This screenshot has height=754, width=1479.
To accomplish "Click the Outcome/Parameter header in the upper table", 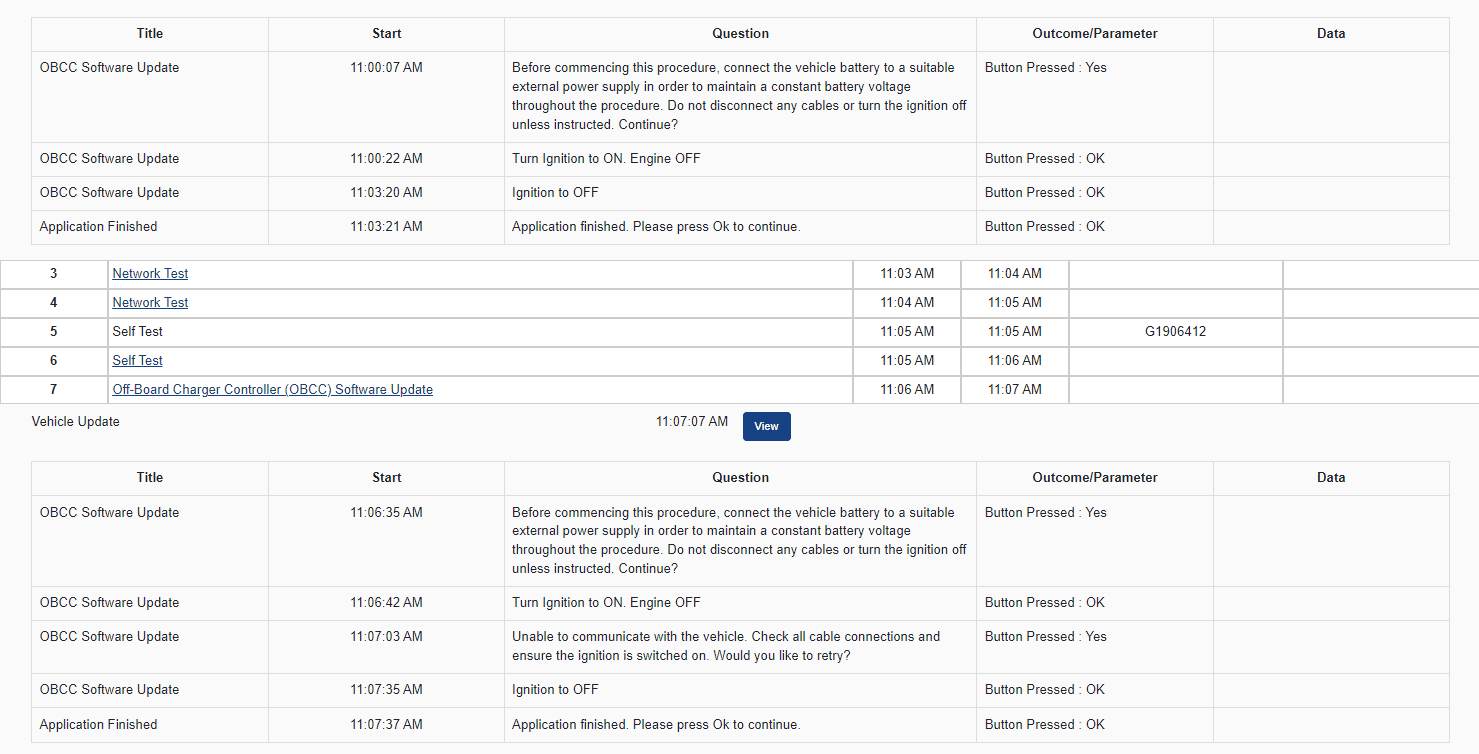I will 1094,34.
